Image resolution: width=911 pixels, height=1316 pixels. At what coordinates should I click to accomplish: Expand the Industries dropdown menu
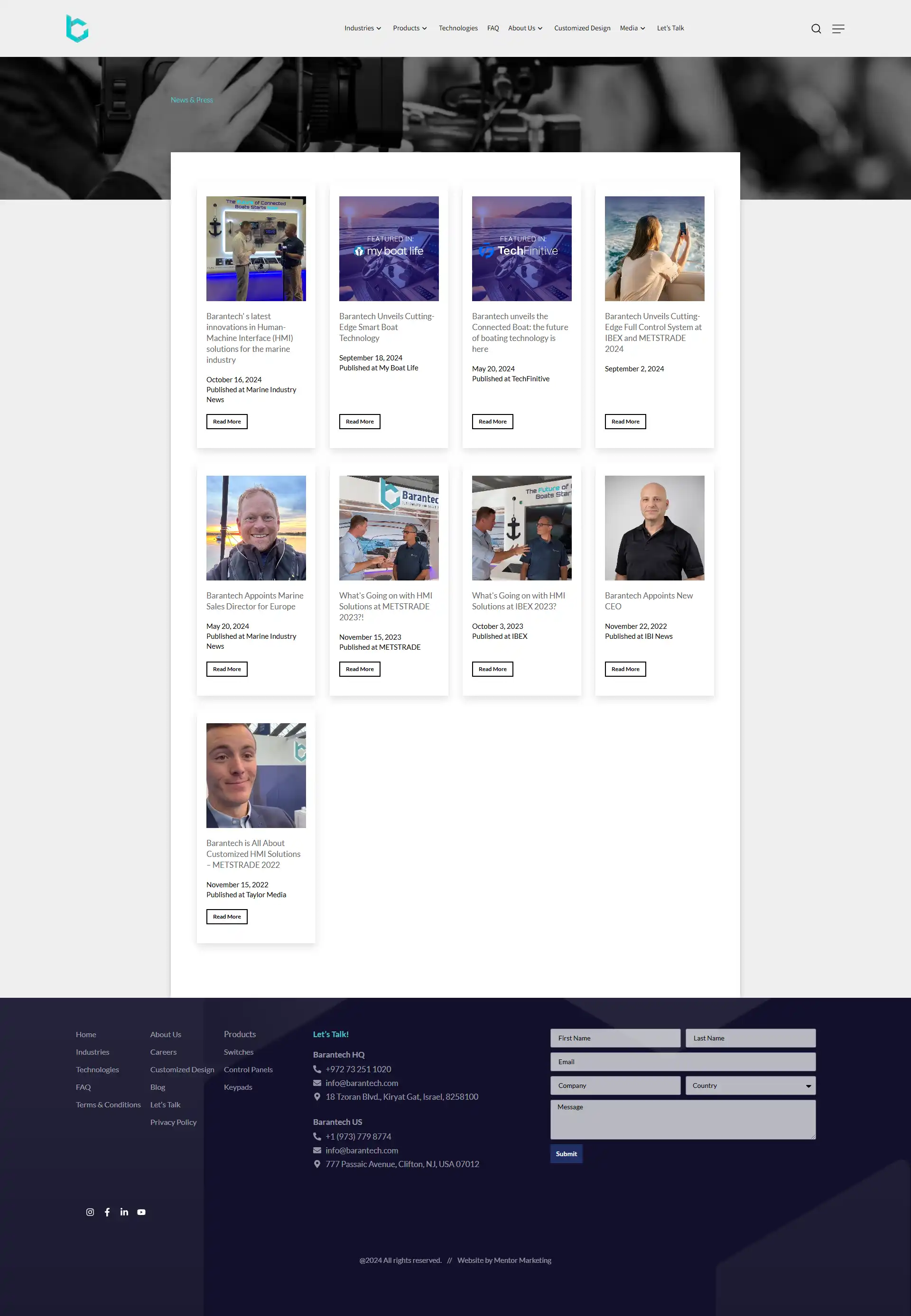[362, 28]
